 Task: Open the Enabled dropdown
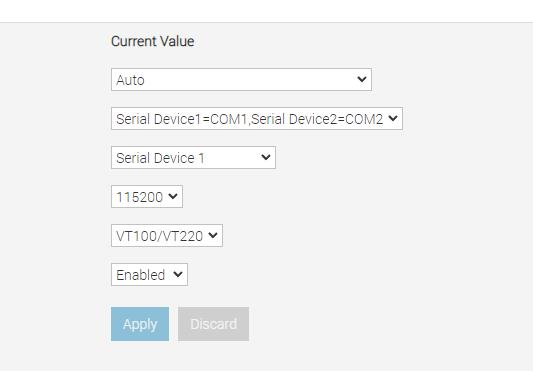click(149, 274)
